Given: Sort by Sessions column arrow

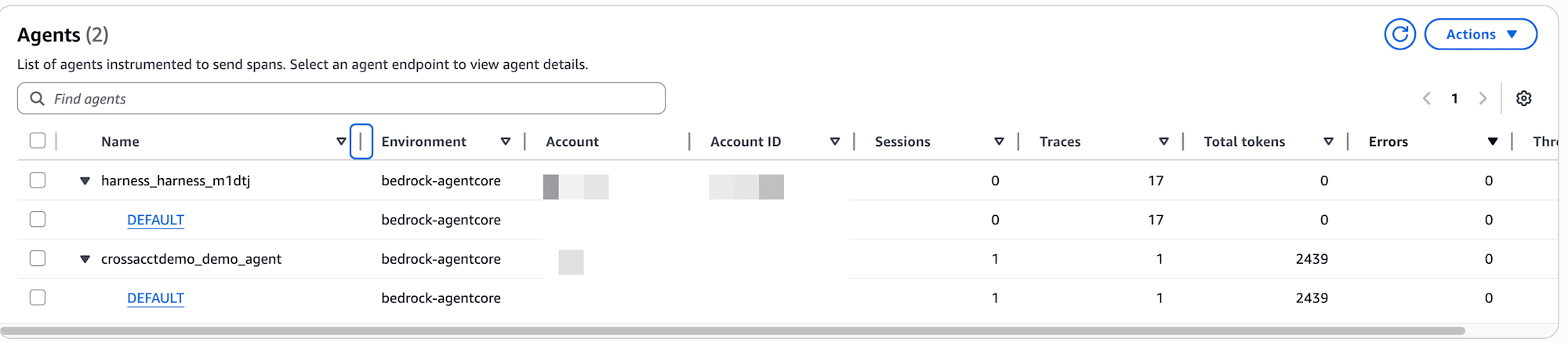Looking at the screenshot, I should (999, 142).
